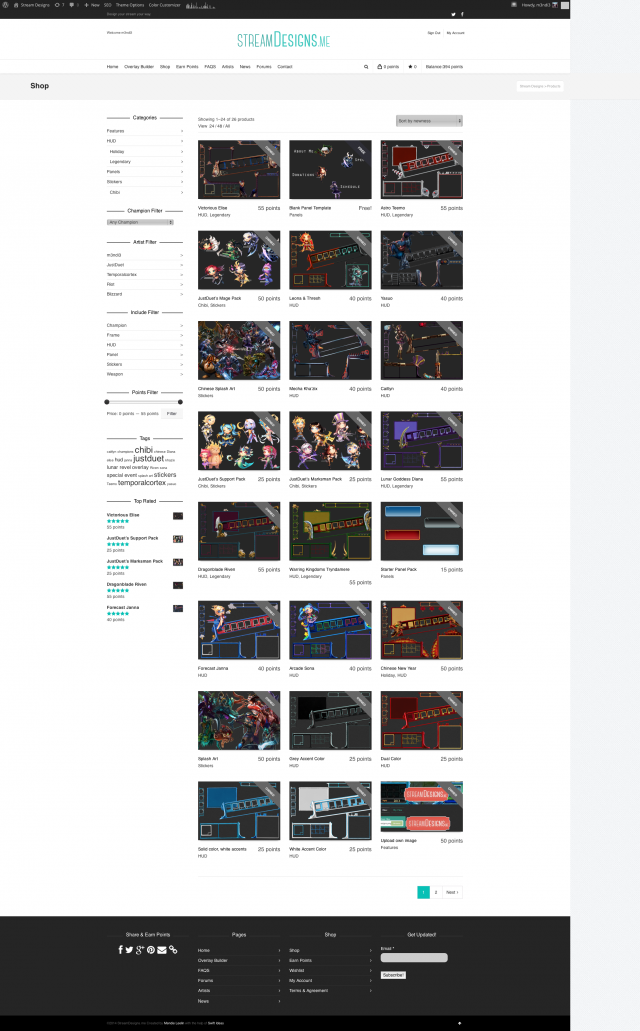
Task: Click the Balance 394 points link
Action: pos(444,66)
